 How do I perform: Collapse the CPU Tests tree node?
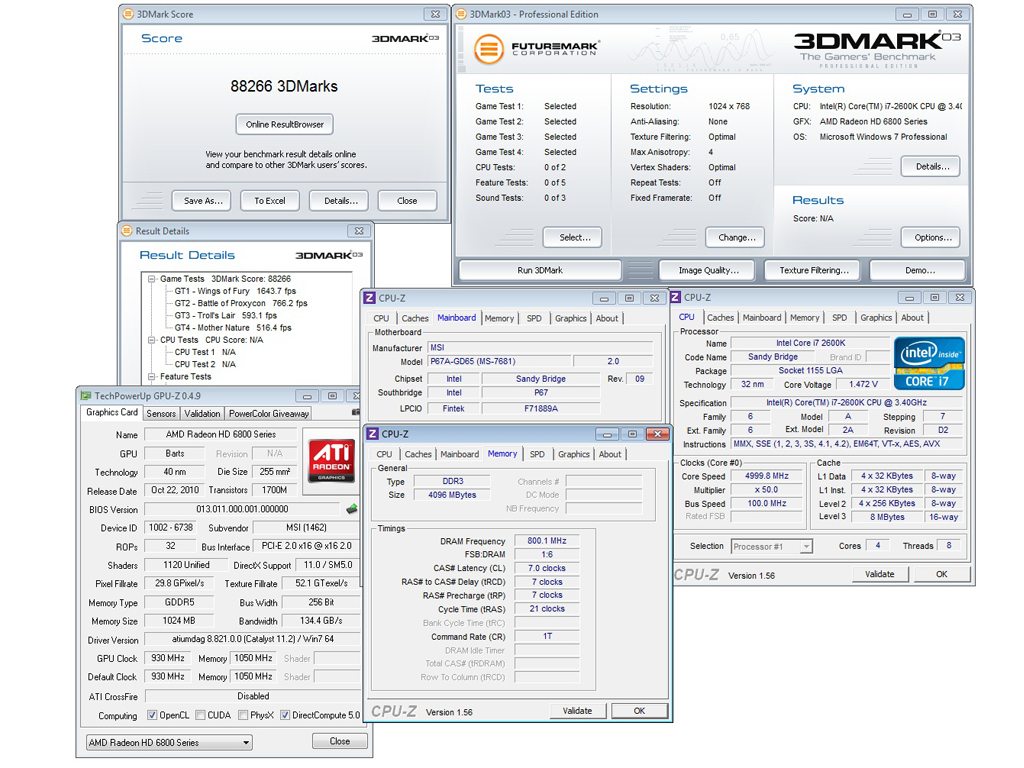[x=152, y=340]
